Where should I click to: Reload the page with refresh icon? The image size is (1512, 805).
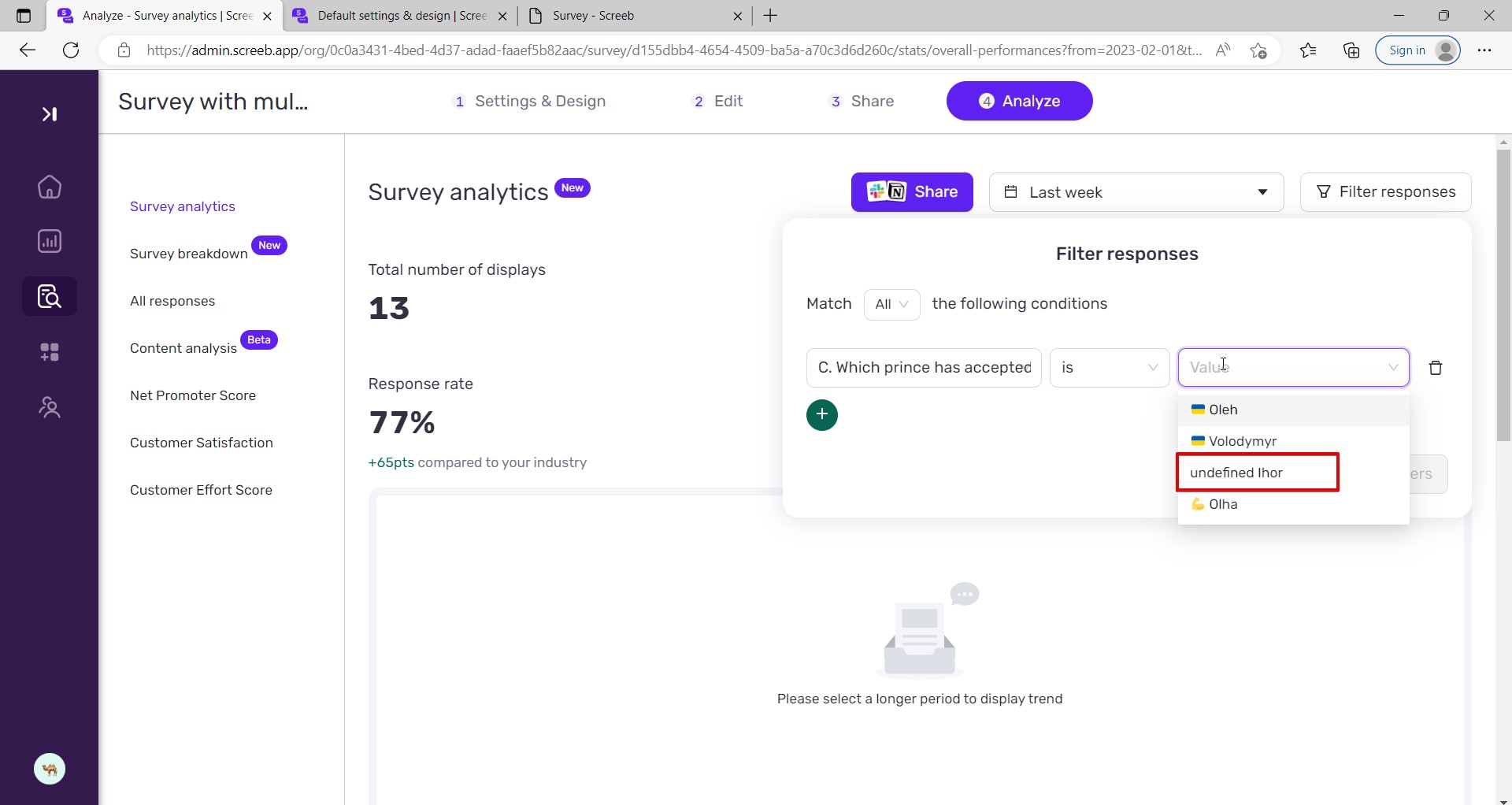71,50
